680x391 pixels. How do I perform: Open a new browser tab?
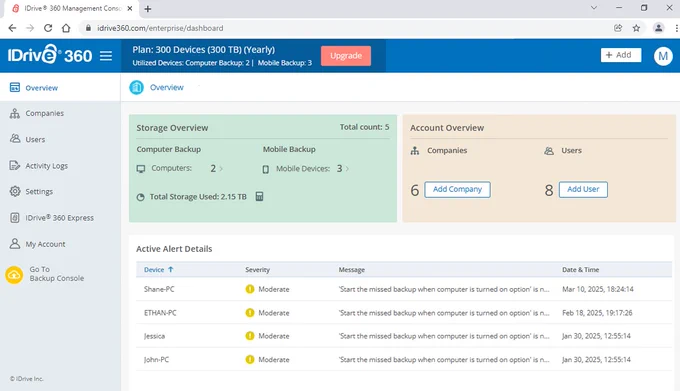coord(148,9)
